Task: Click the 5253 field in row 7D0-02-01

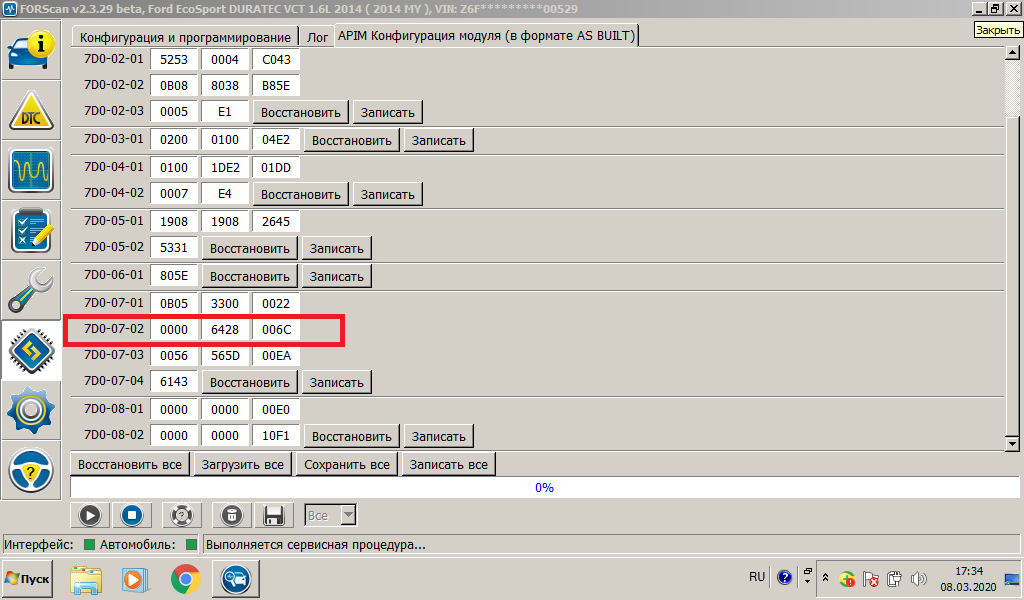Action: pos(174,59)
